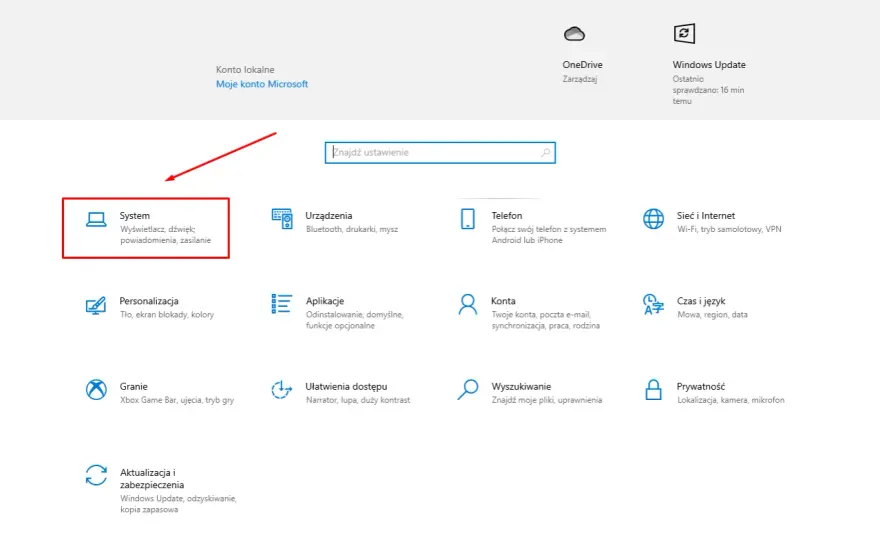Viewport: 880px width, 540px height.
Task: Click 'Połącz swój telefon z systemem' description
Action: click(549, 229)
